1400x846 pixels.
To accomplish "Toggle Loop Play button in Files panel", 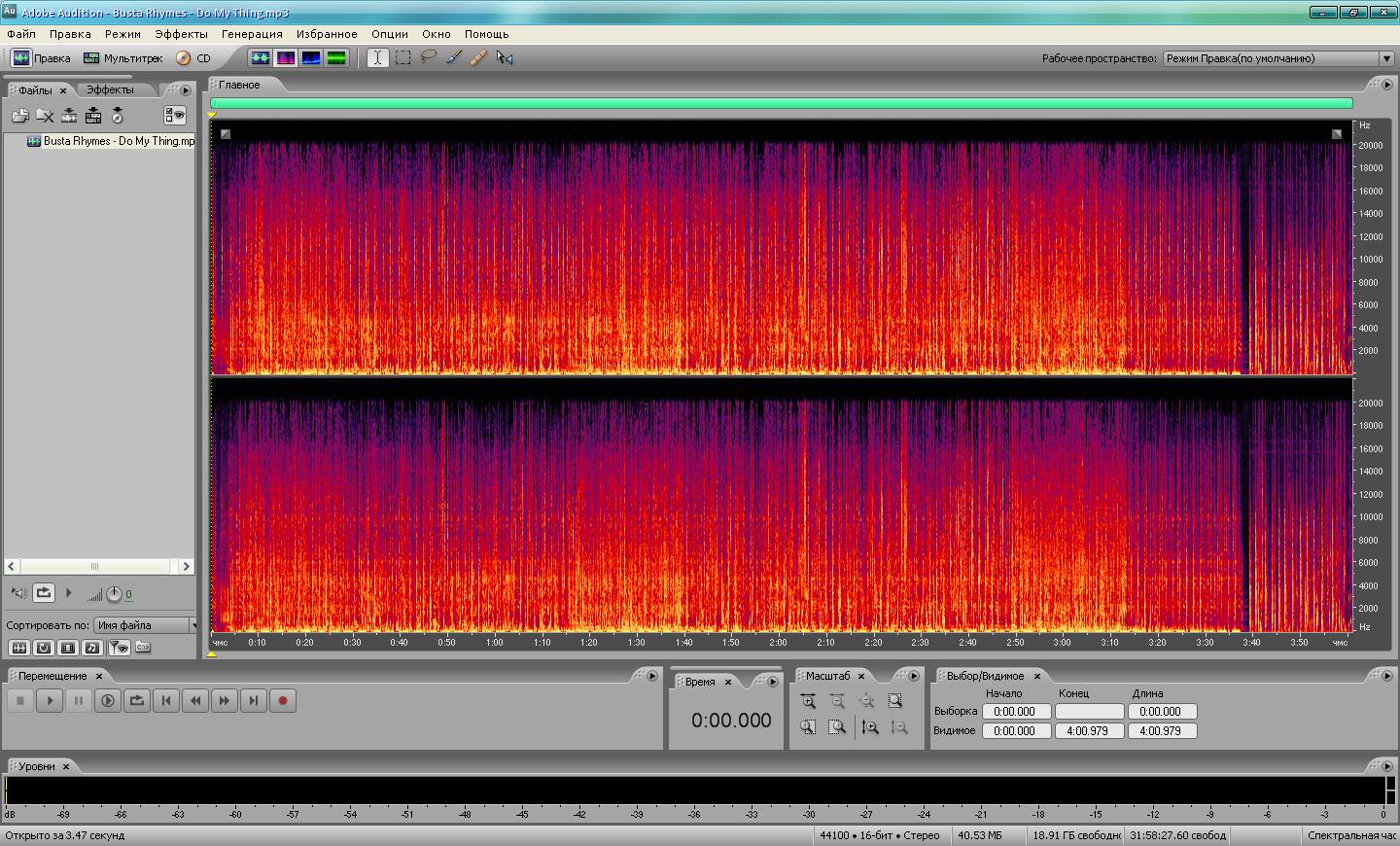I will [44, 592].
